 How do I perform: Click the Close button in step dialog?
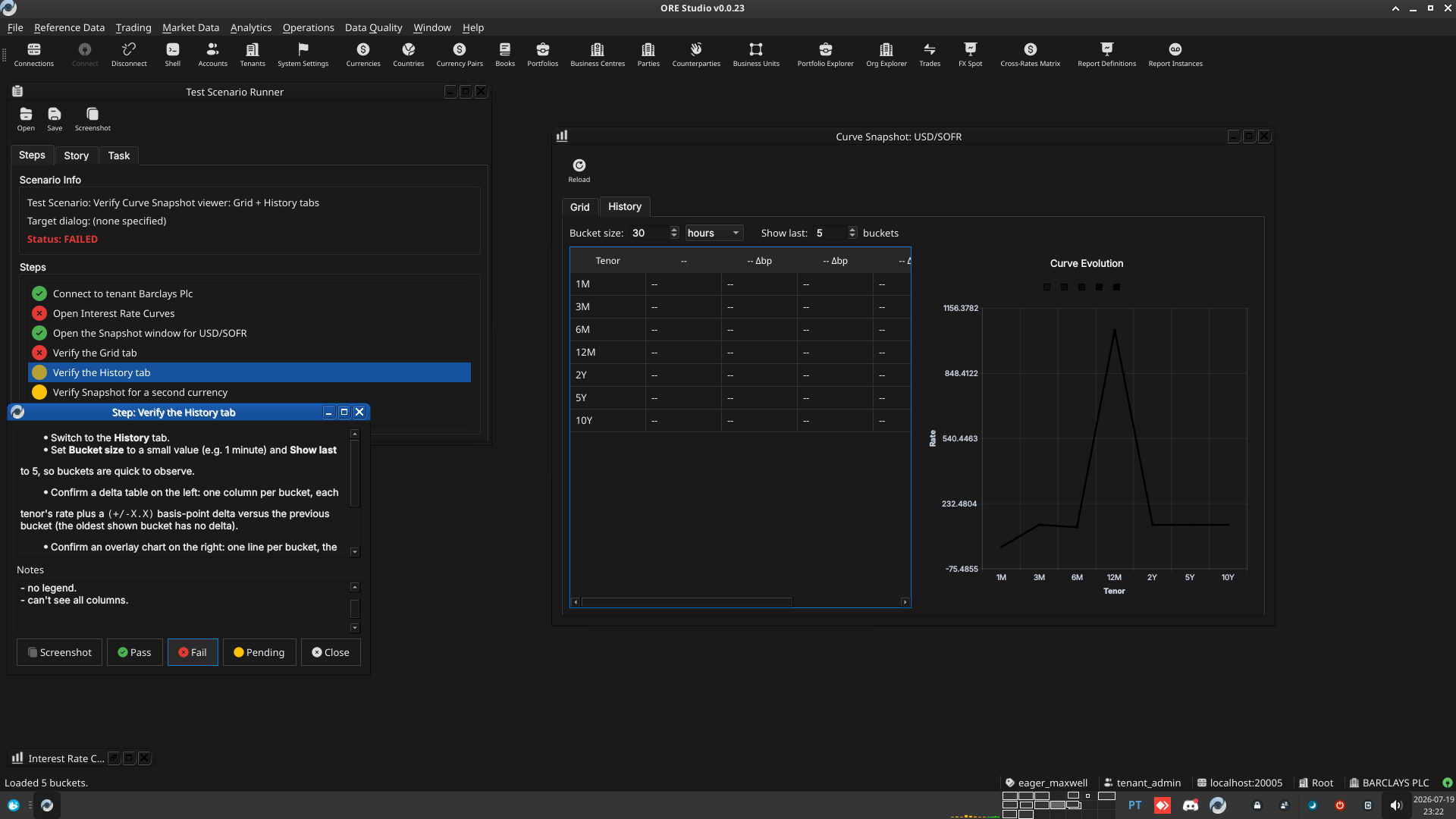(x=331, y=652)
